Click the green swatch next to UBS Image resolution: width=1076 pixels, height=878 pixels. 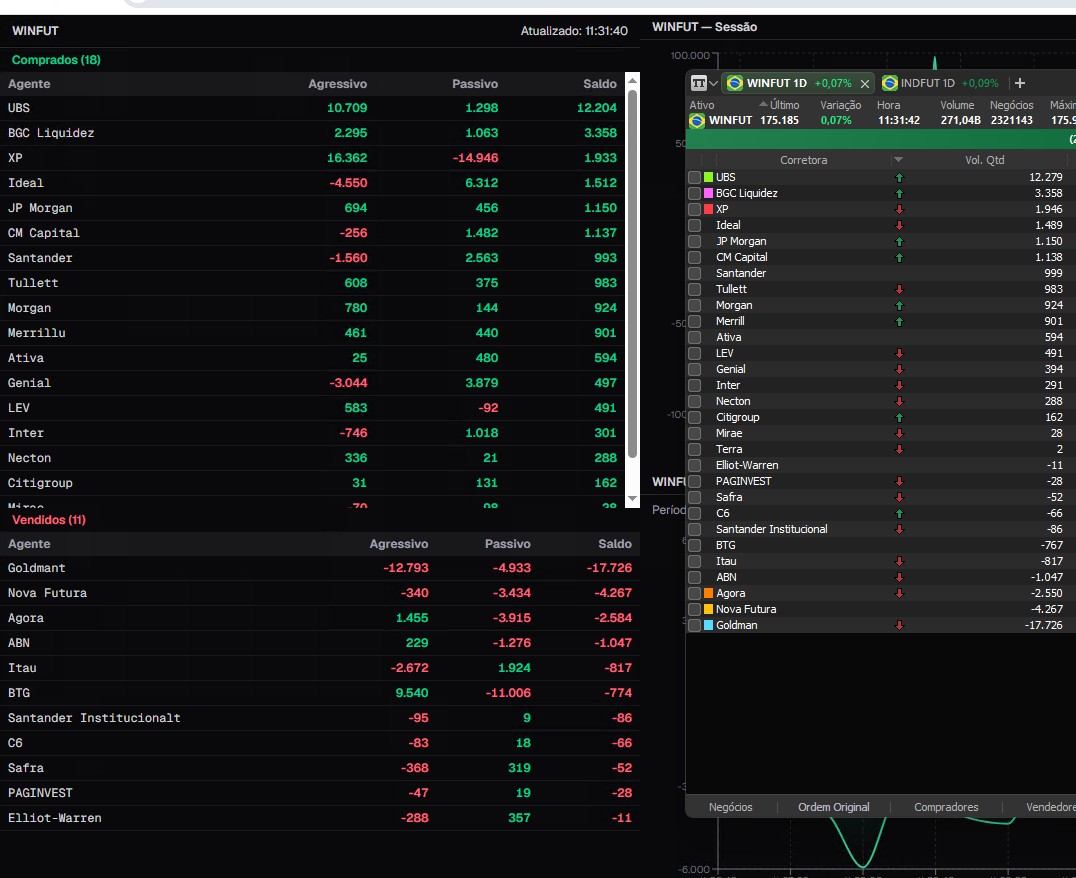[708, 177]
